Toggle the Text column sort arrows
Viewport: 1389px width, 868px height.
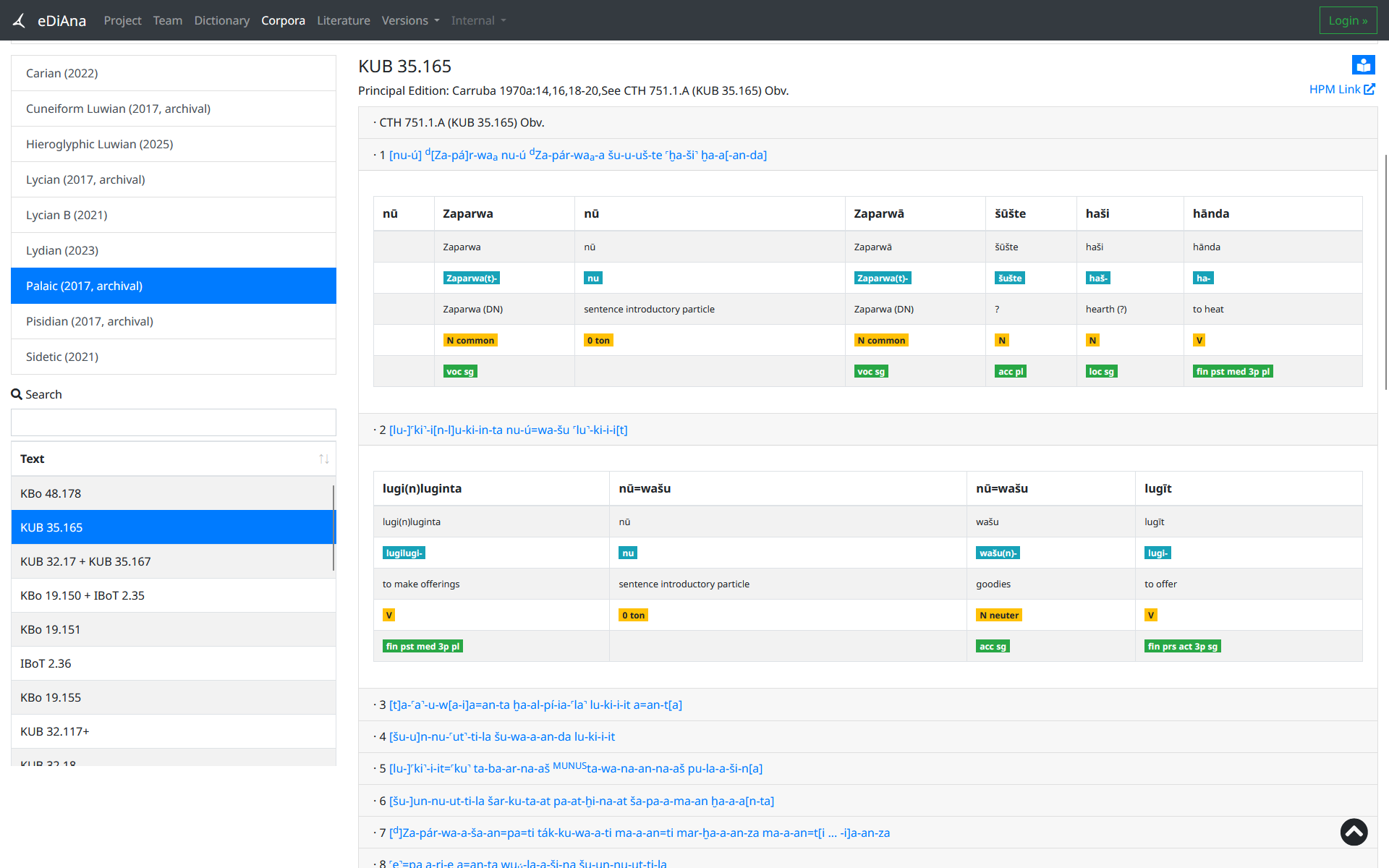[323, 459]
